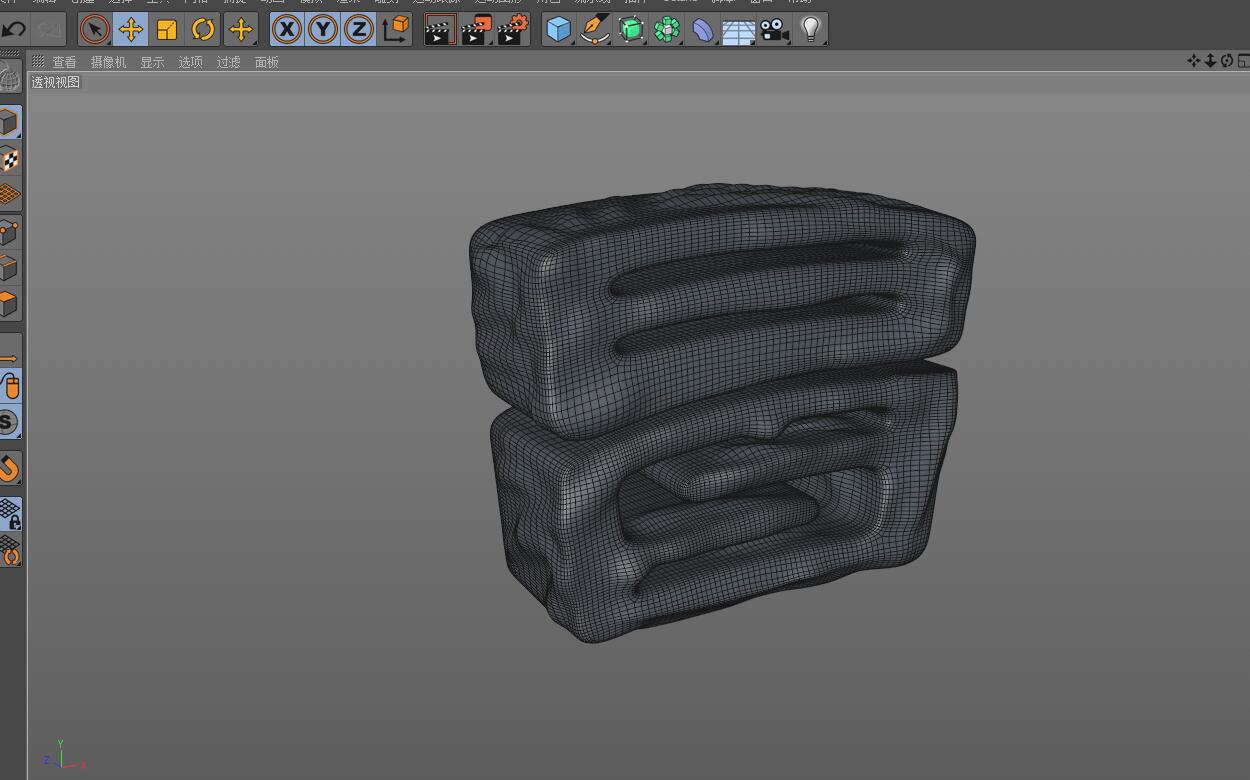The width and height of the screenshot is (1250, 780).
Task: Open the 显示 viewport menu
Action: coord(152,62)
